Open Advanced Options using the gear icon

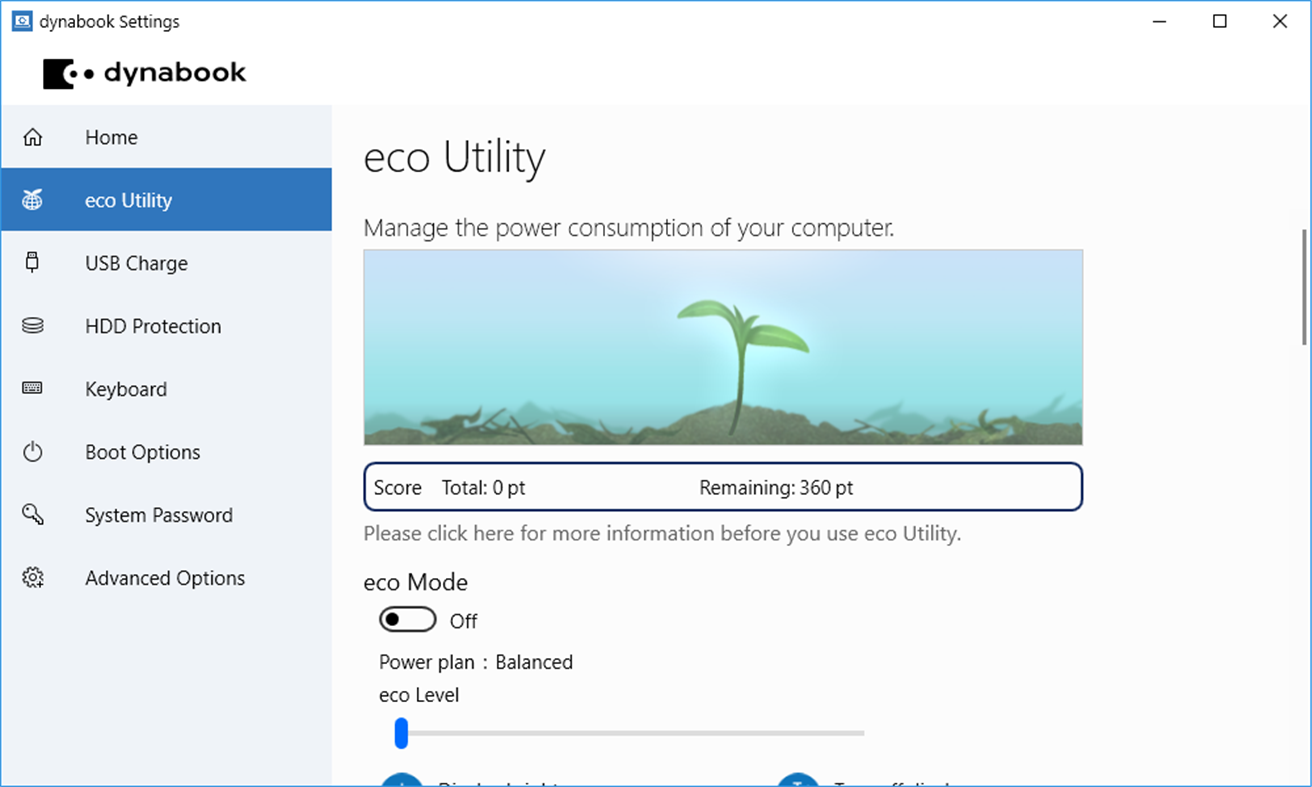click(x=33, y=577)
